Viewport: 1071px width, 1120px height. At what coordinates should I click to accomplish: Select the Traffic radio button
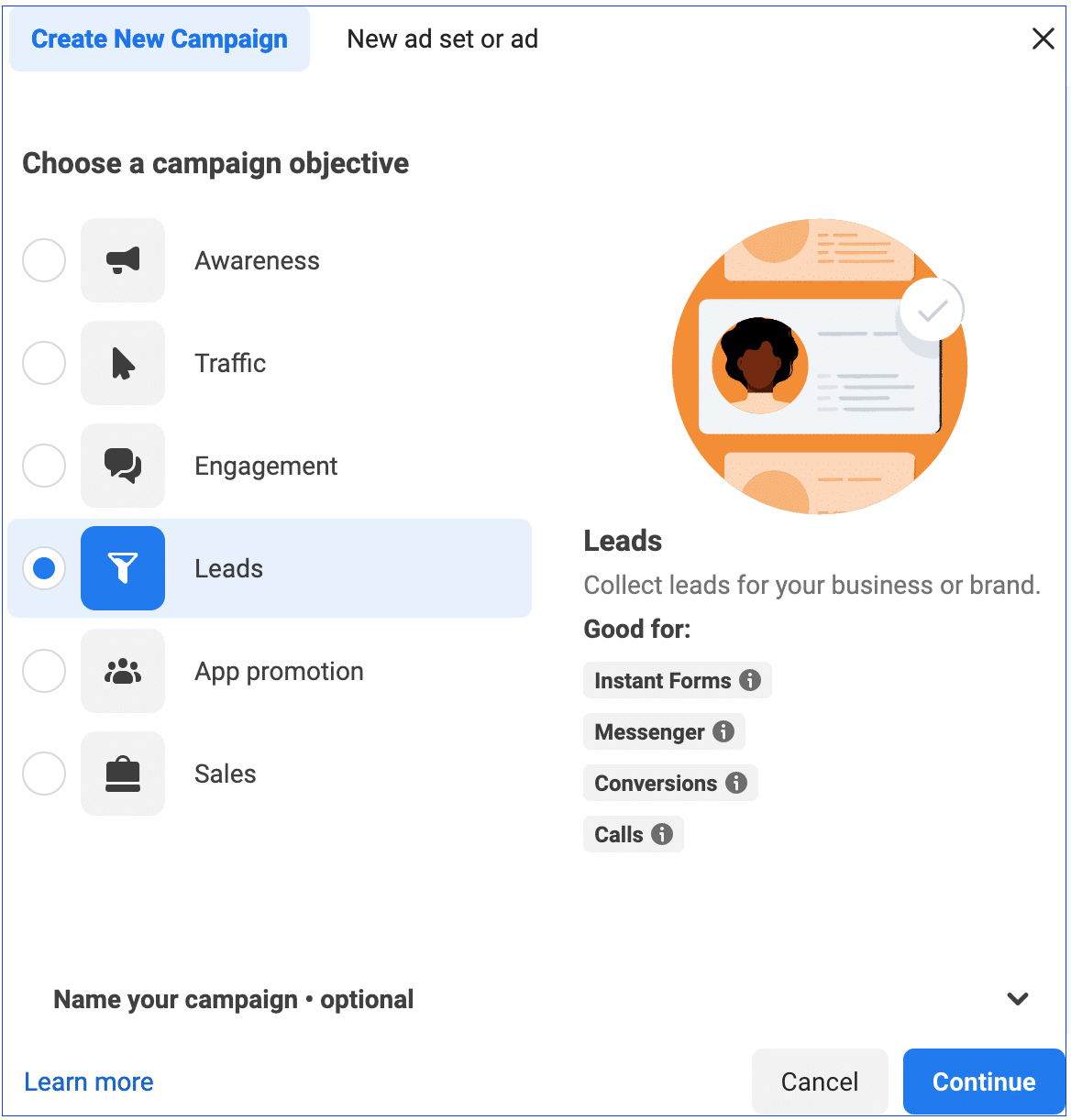click(44, 363)
